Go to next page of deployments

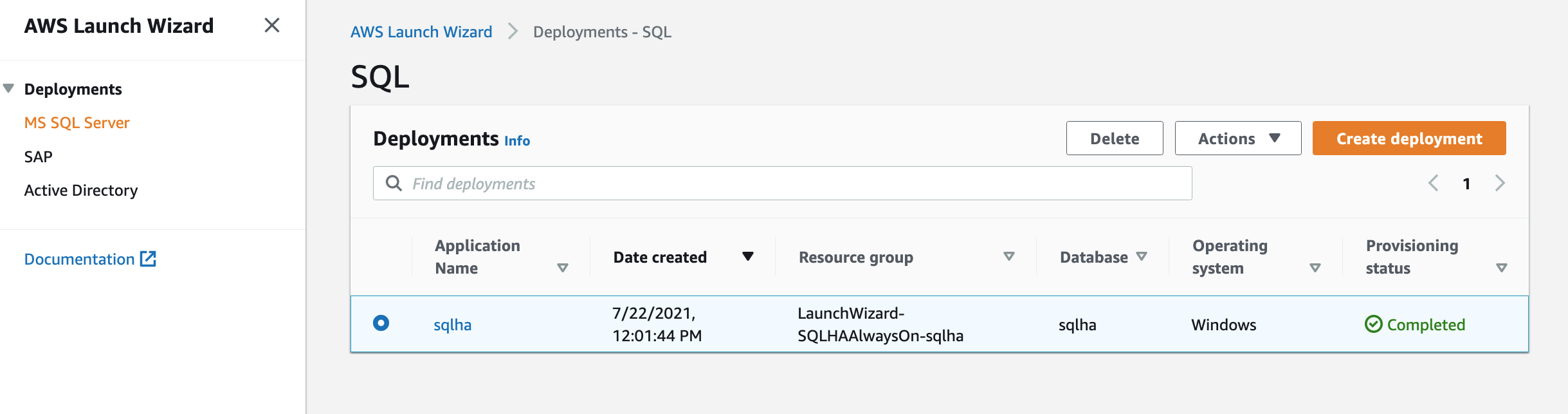1500,183
